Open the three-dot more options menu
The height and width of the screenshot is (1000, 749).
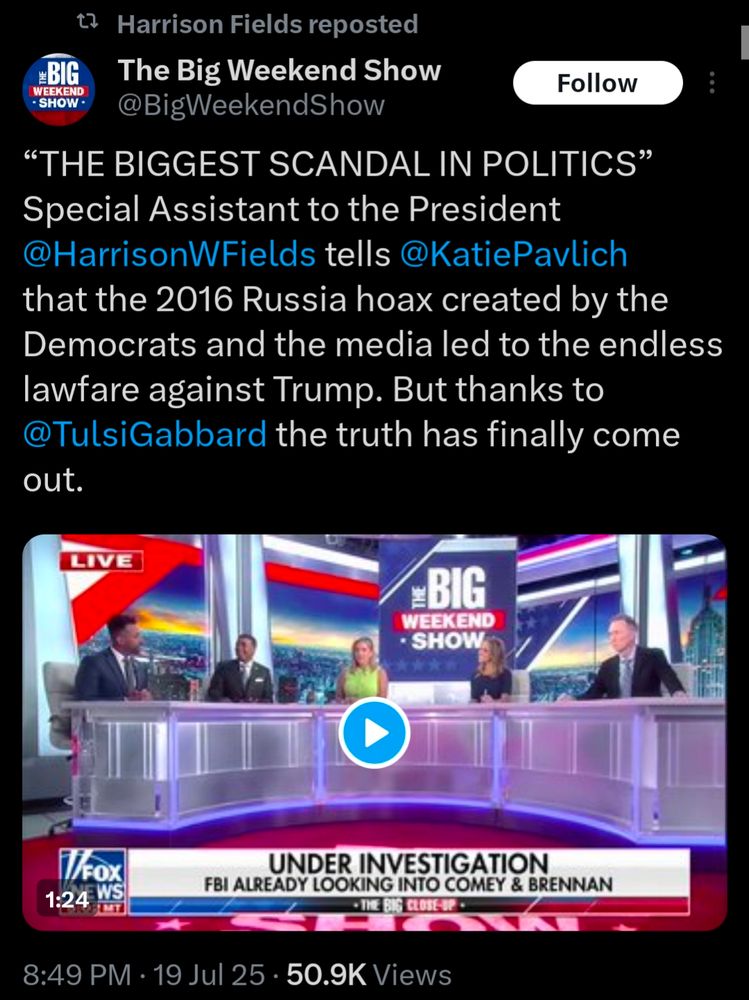point(712,83)
